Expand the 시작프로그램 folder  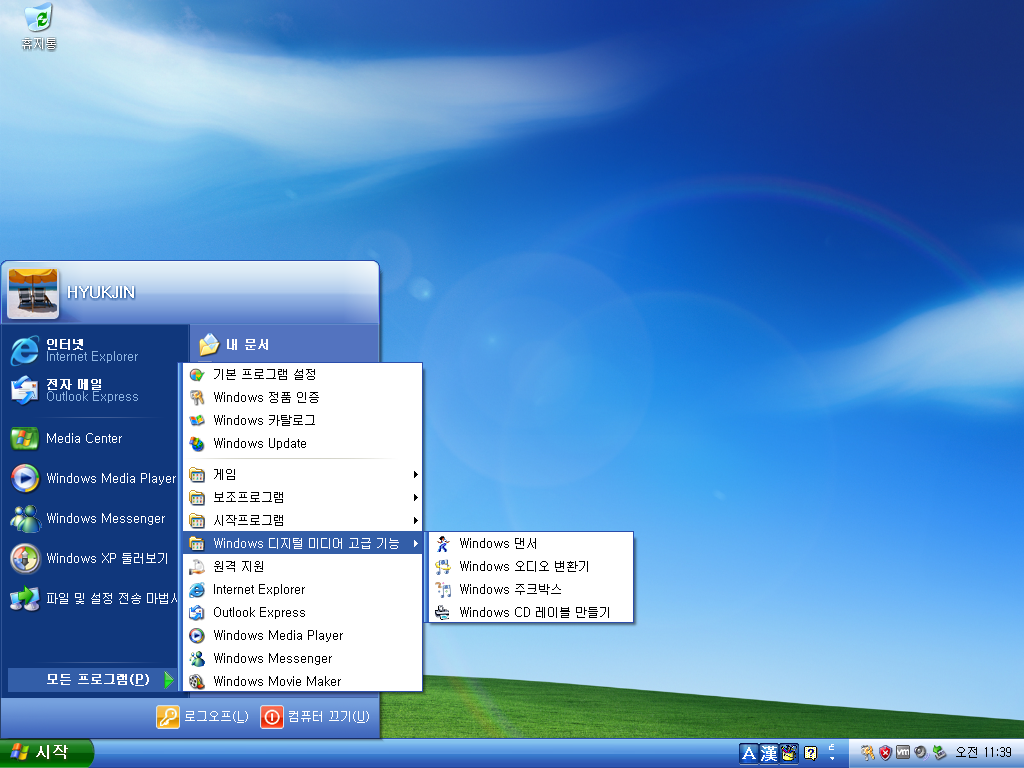coord(302,520)
